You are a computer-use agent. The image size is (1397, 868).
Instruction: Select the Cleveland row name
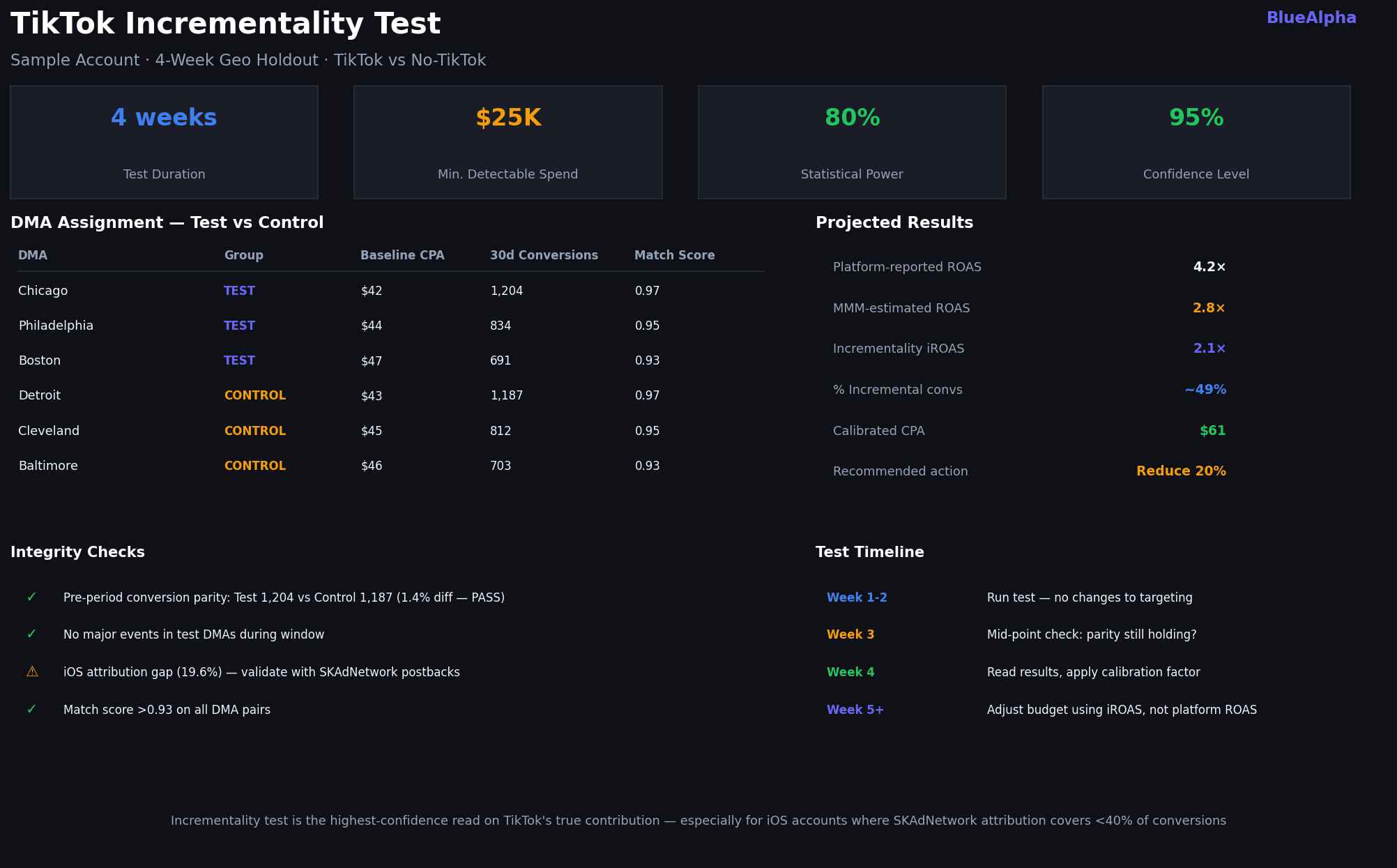pyautogui.click(x=49, y=431)
